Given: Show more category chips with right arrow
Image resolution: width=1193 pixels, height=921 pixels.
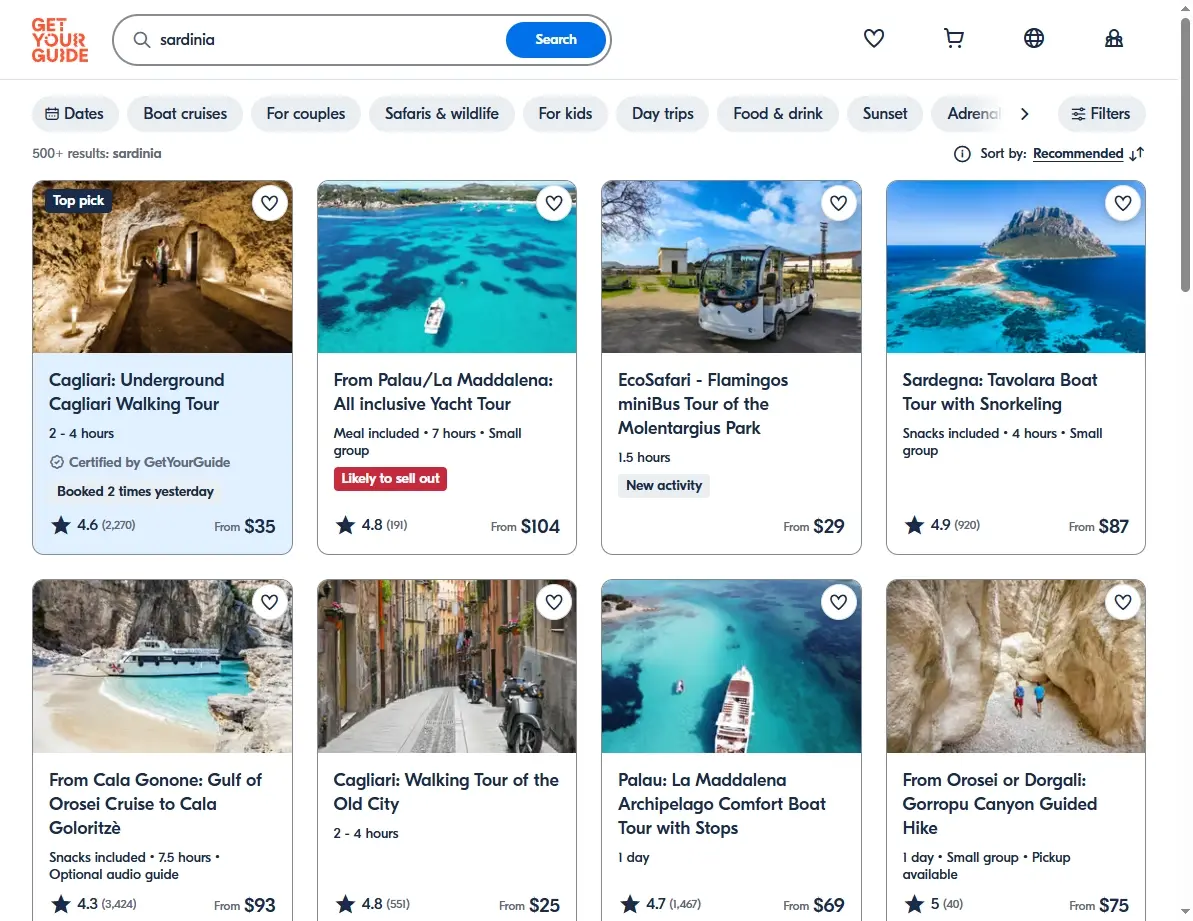Looking at the screenshot, I should 1025,113.
